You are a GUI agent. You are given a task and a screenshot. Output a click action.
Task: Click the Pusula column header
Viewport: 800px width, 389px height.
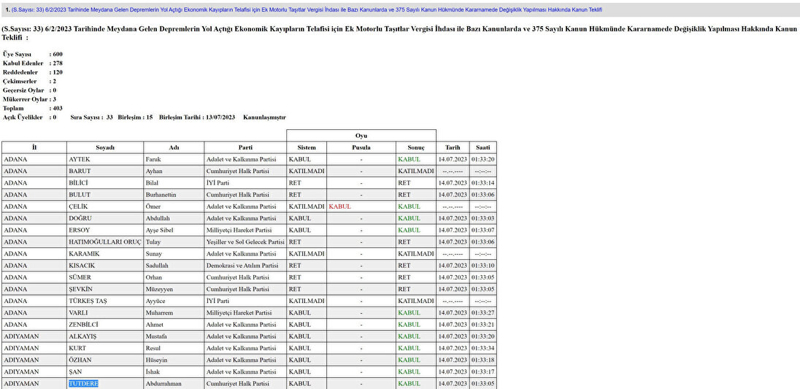coord(361,148)
